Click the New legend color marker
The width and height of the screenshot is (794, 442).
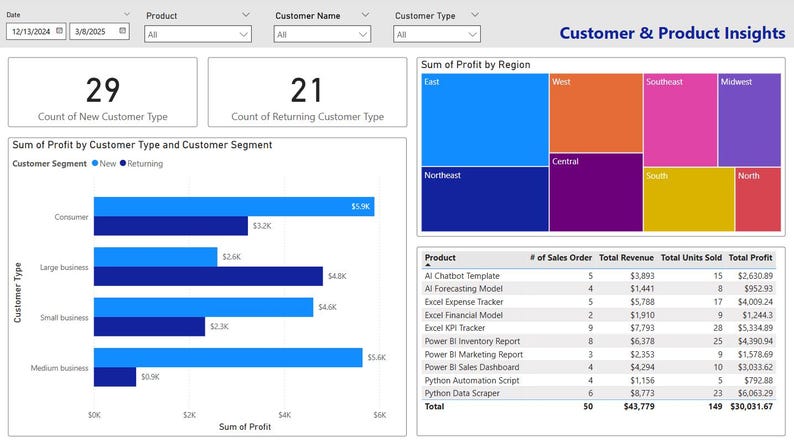pyautogui.click(x=95, y=163)
